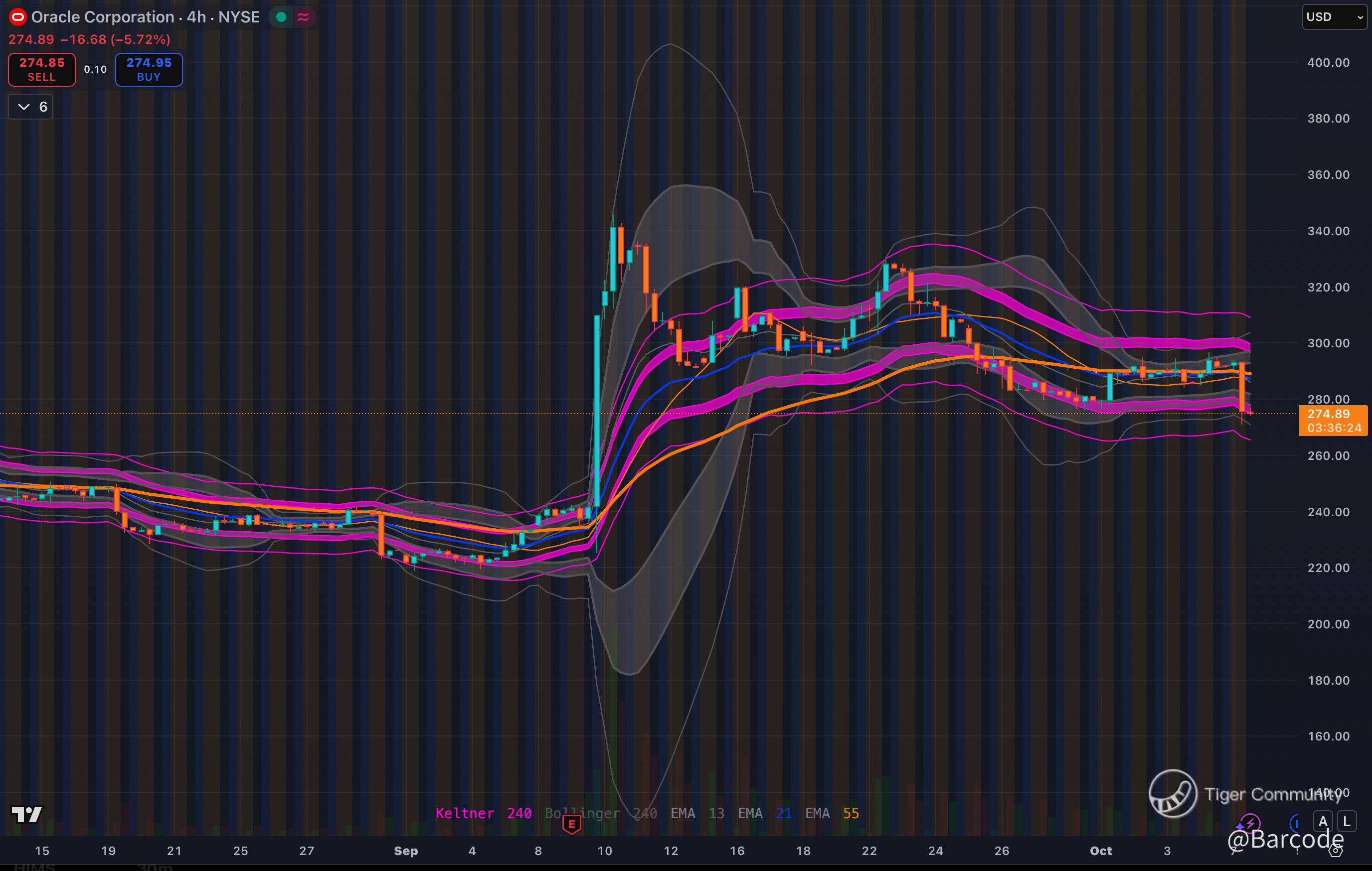Click the Tiger Community logo

[x=1173, y=793]
